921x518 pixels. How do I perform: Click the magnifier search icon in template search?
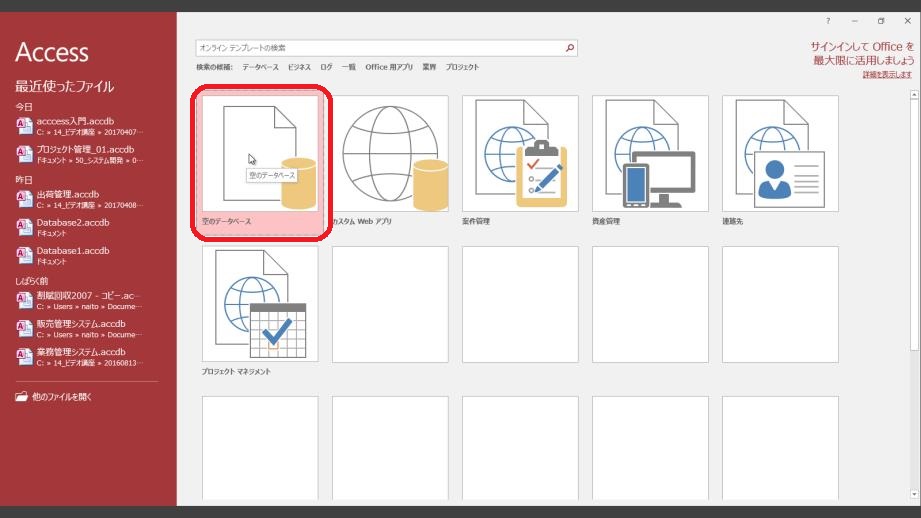570,48
